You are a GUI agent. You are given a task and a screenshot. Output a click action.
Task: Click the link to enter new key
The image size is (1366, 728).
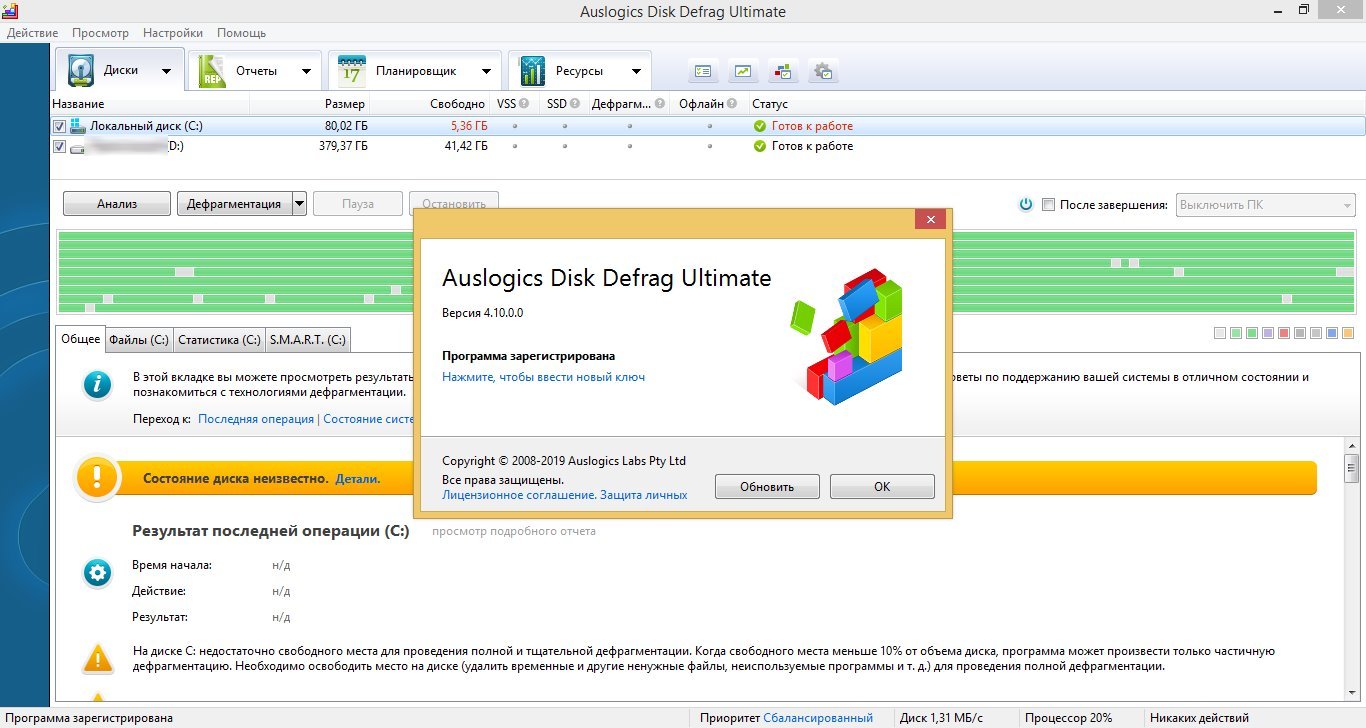543,377
